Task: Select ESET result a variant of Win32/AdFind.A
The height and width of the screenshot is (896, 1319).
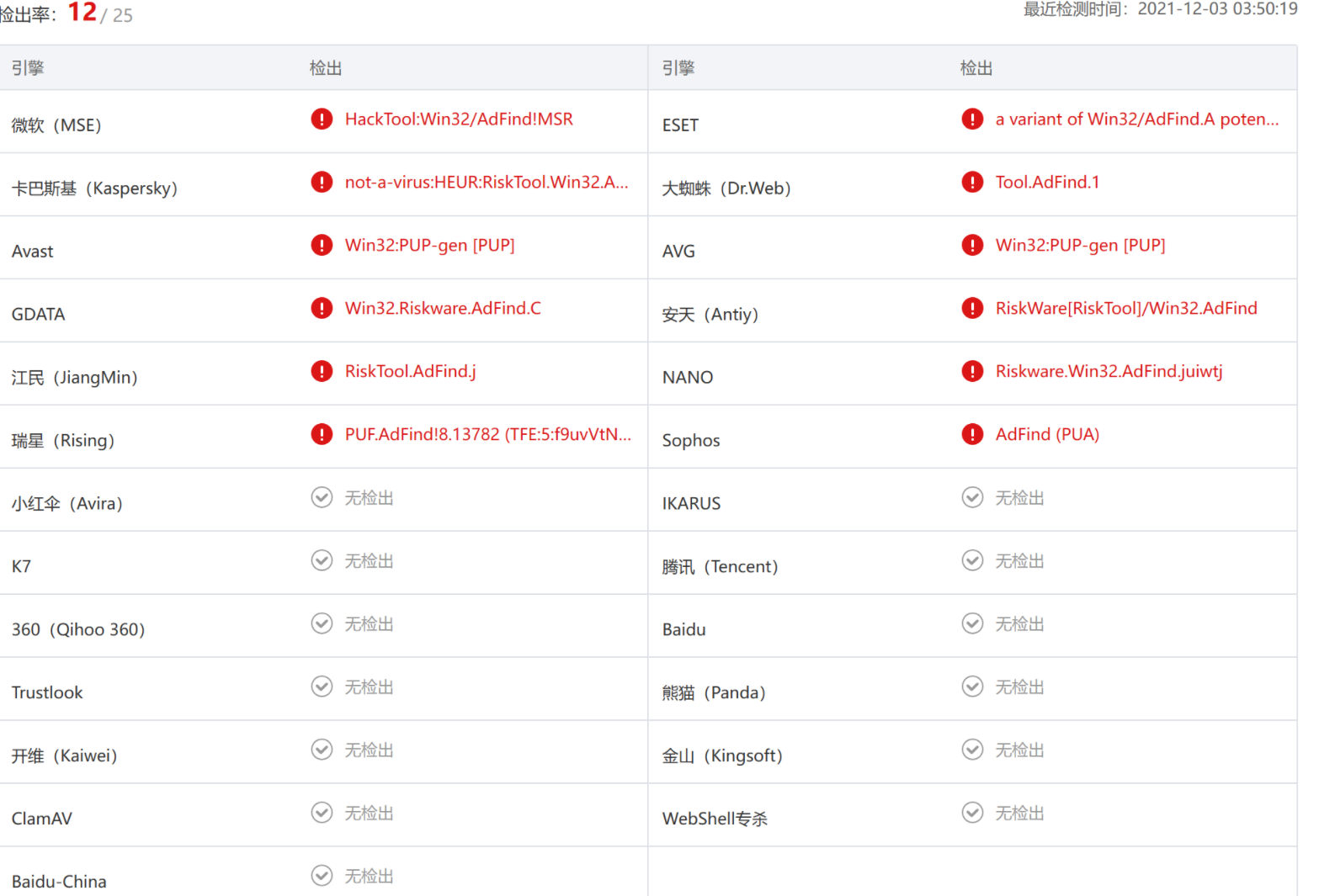Action: (x=1137, y=119)
